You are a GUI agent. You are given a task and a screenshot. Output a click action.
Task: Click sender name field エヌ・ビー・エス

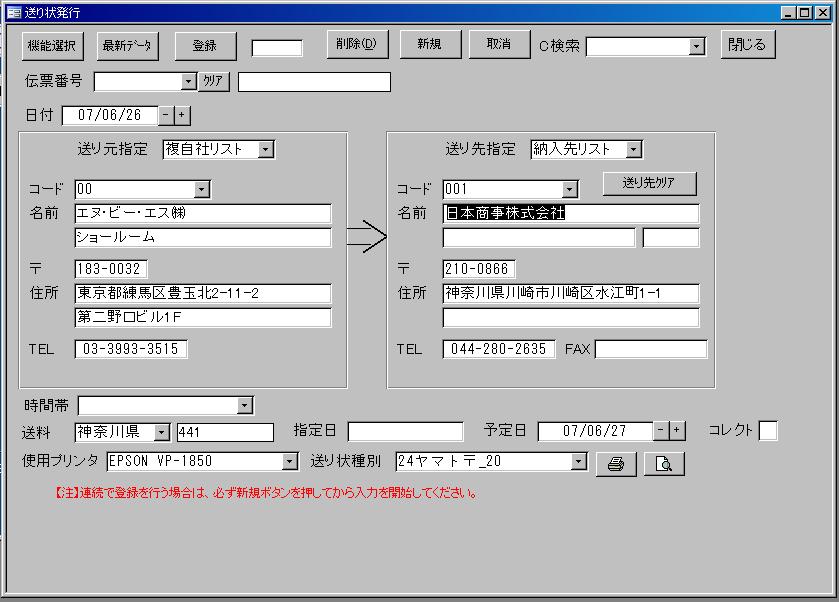tap(203, 214)
